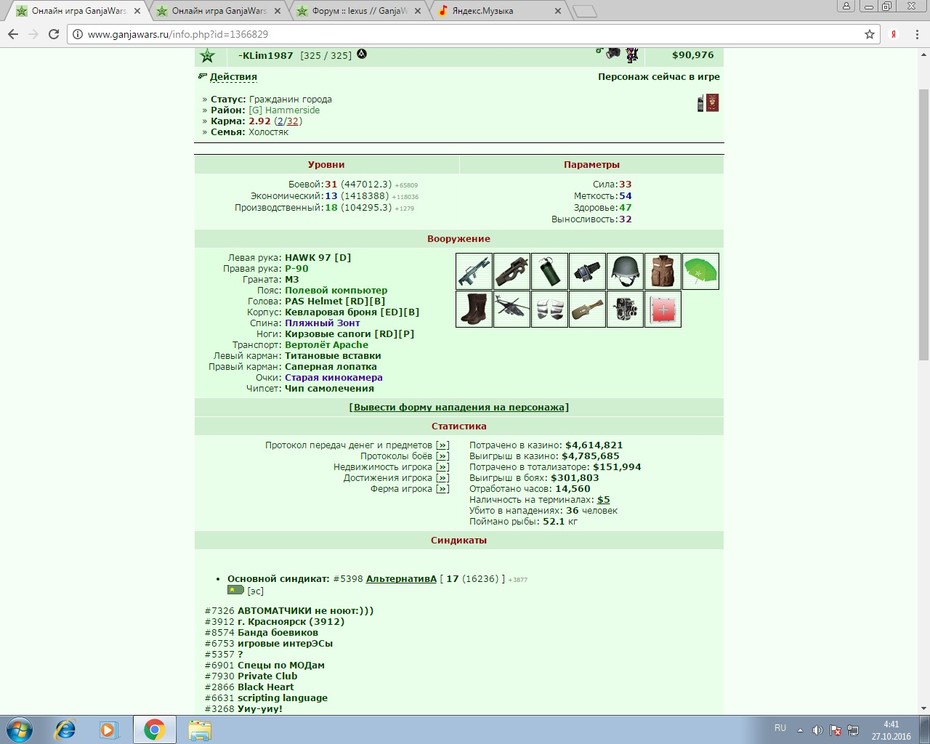Screen dimensions: 930x744
Task: Click the vertical page scrollbar thumb
Action: pyautogui.click(x=923, y=224)
